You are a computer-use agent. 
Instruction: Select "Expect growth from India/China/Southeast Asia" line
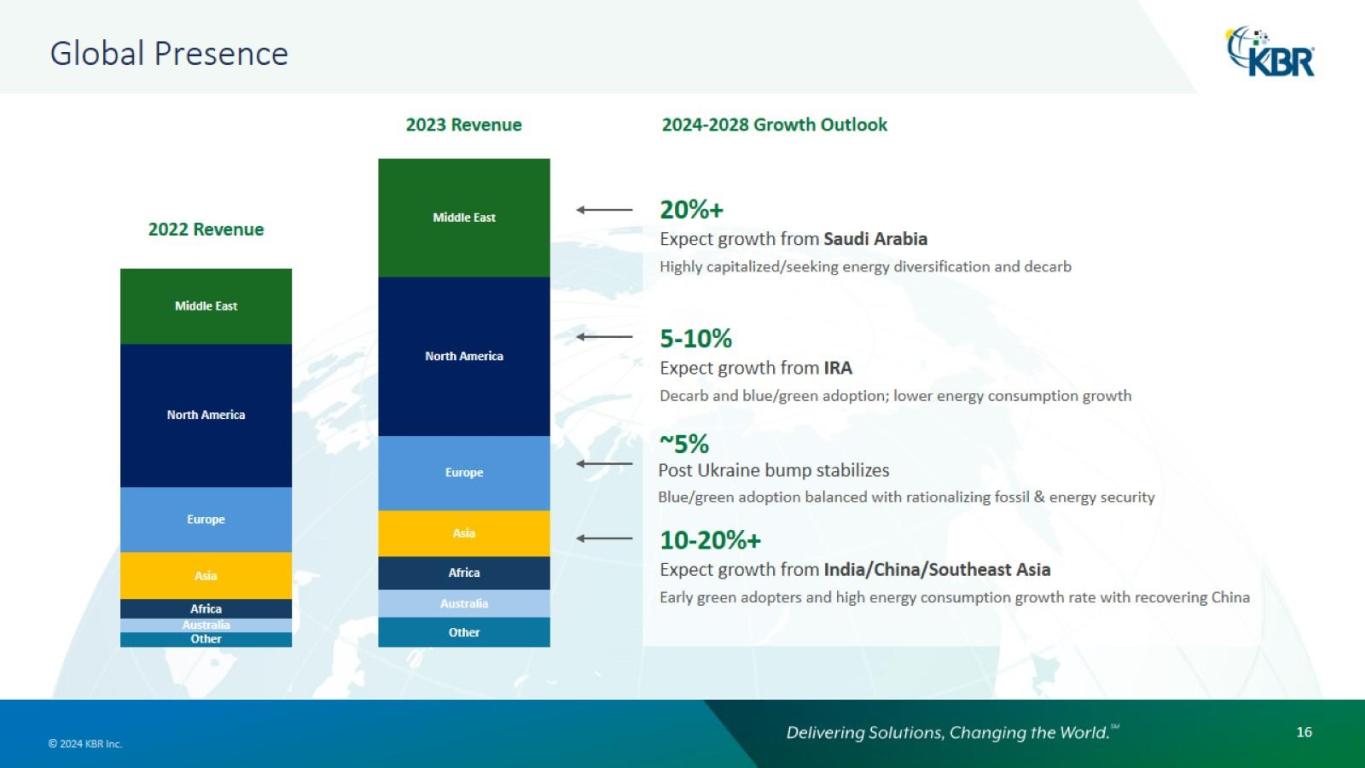coord(855,570)
